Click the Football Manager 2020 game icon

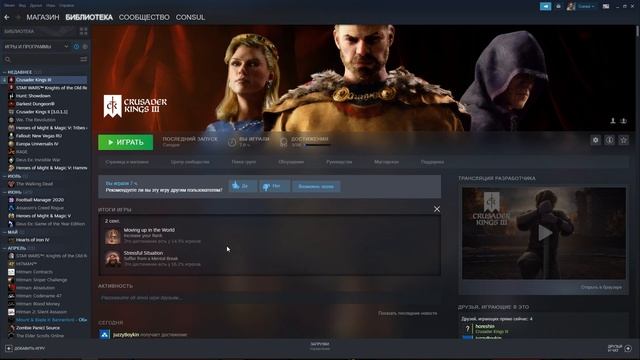click(x=11, y=200)
